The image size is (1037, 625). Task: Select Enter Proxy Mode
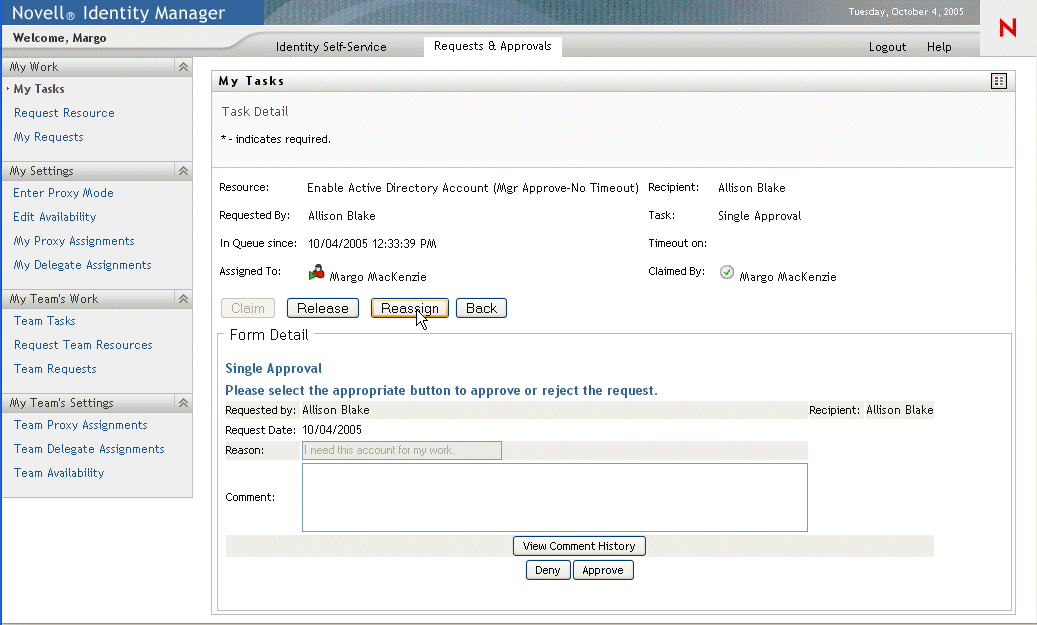pos(63,192)
